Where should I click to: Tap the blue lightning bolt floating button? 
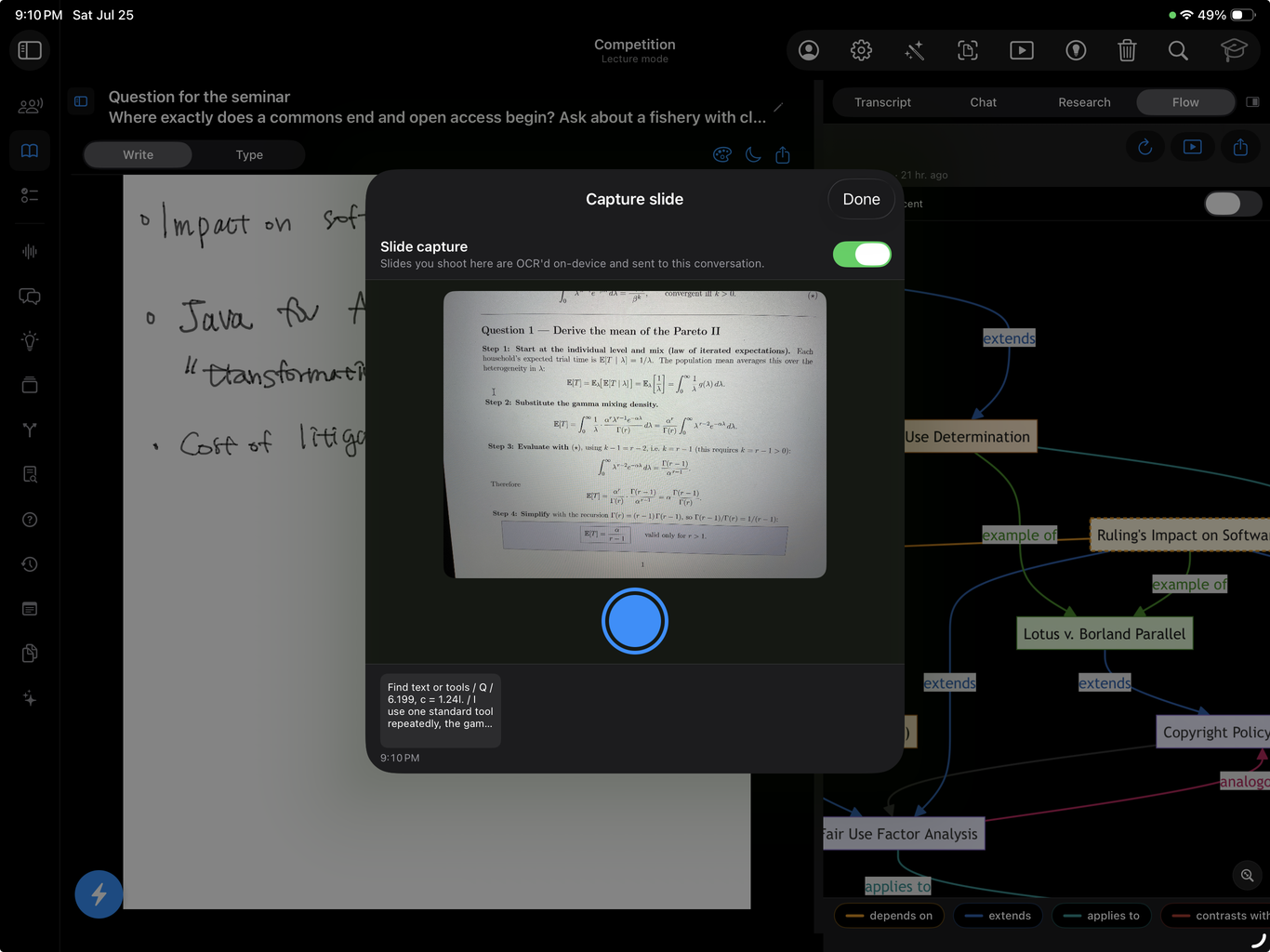tap(99, 894)
